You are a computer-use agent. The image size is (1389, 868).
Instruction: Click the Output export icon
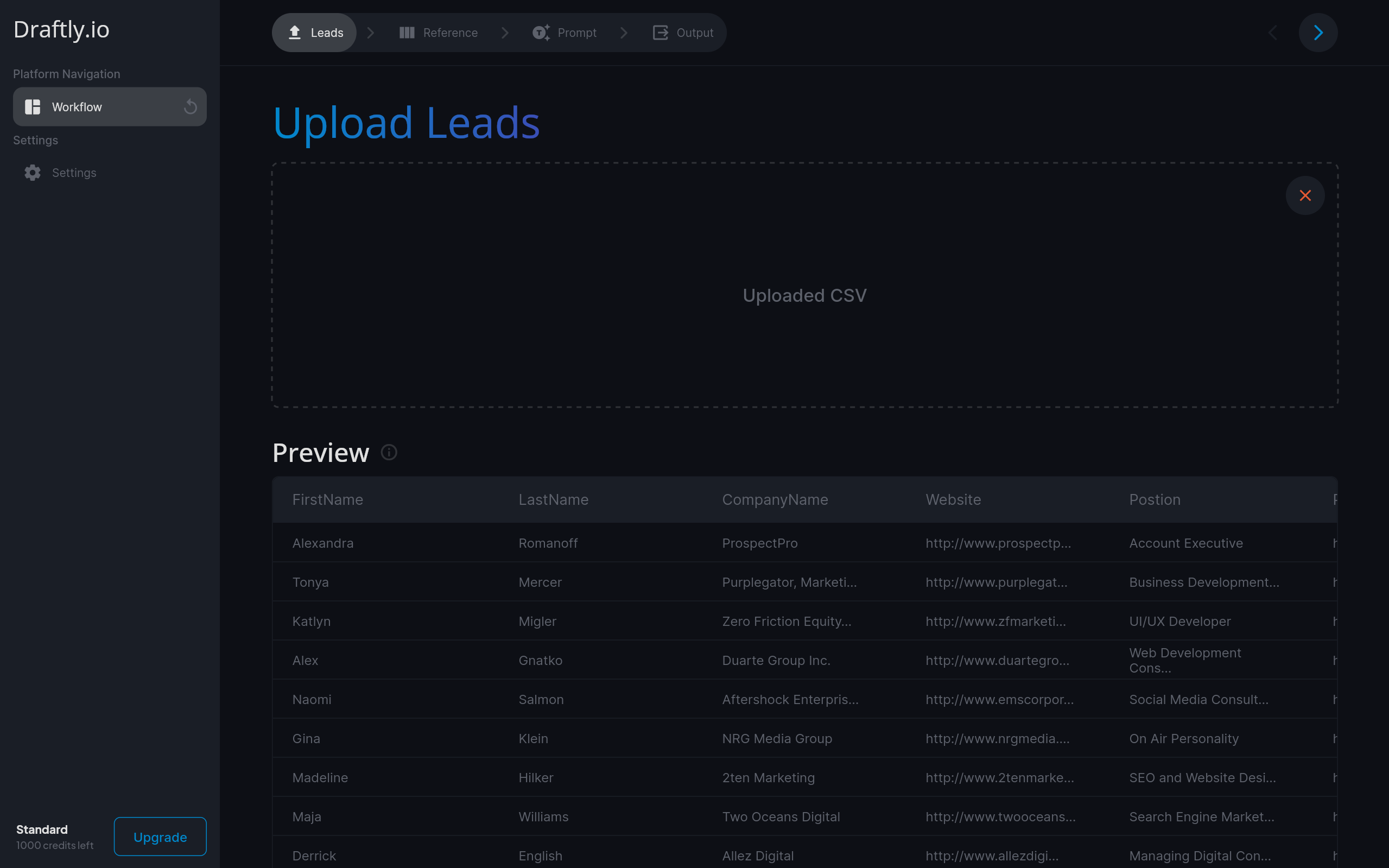click(x=660, y=33)
